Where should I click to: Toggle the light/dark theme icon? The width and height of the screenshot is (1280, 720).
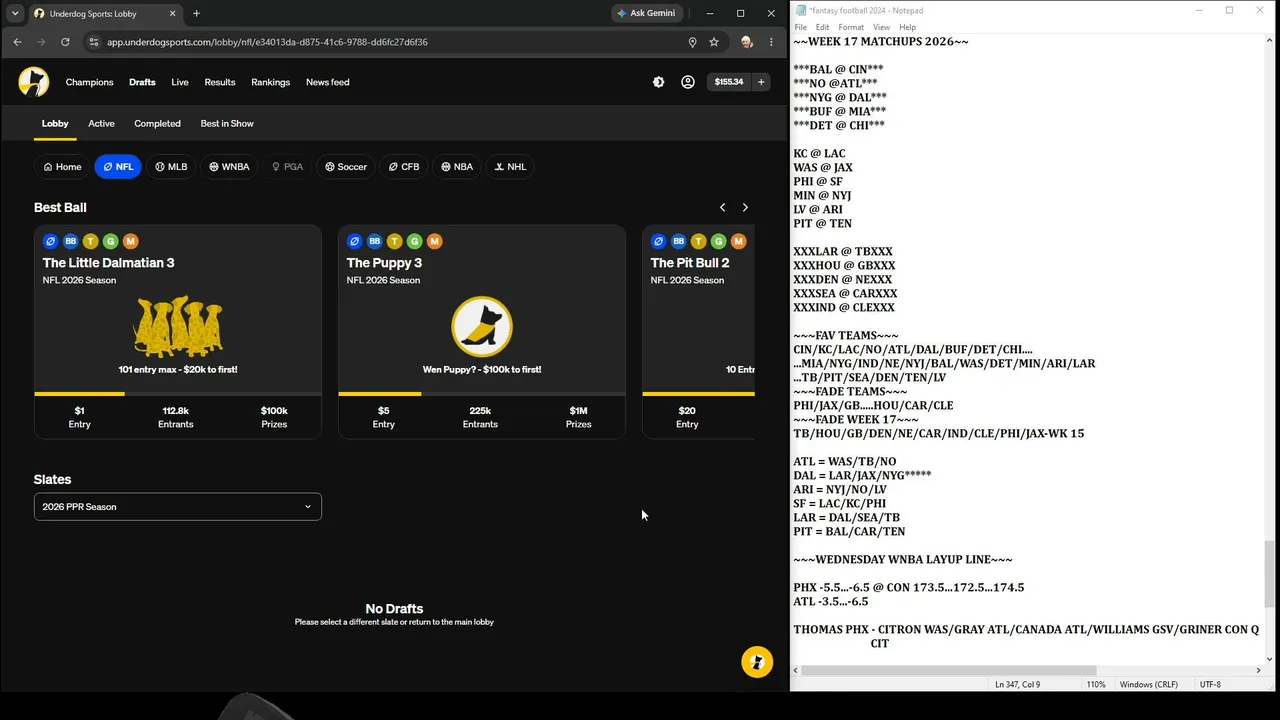pos(658,82)
